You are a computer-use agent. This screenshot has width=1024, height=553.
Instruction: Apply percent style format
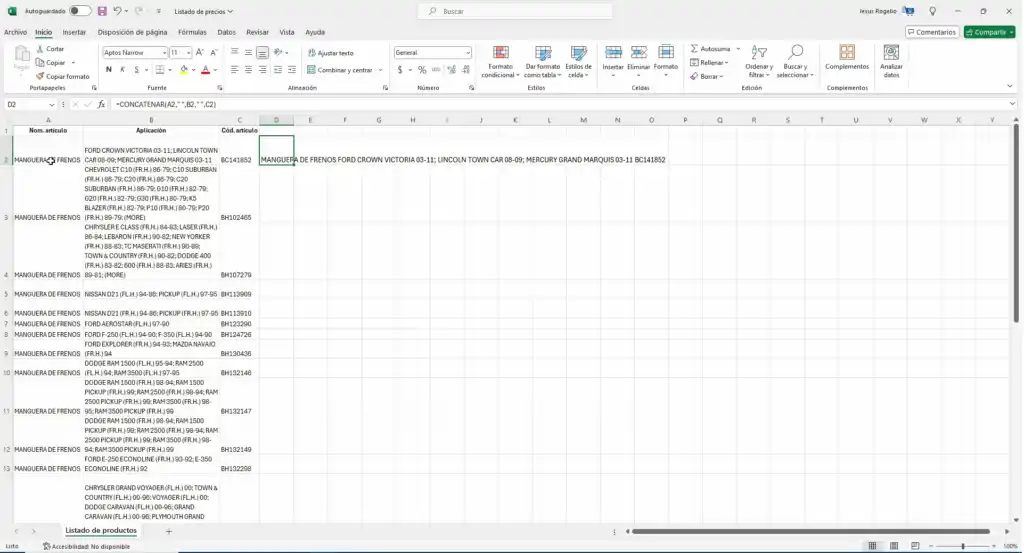pos(422,70)
